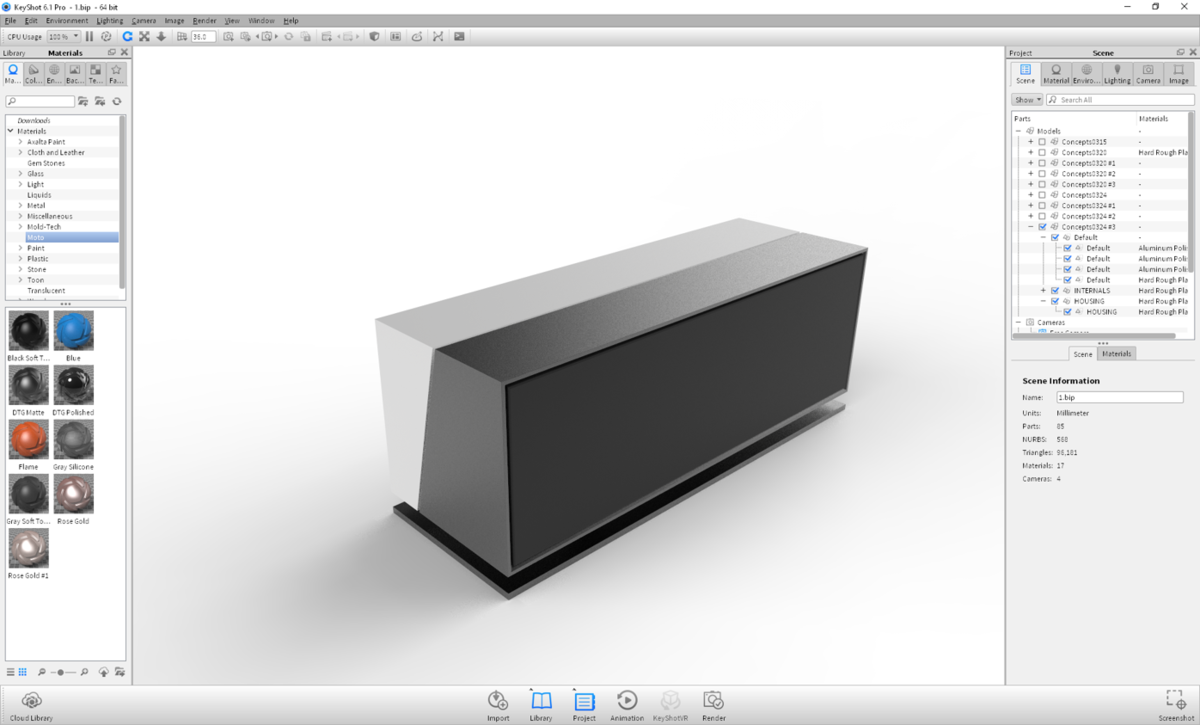Check the Concepts0315 visibility checkbox
The image size is (1200, 725).
point(1042,142)
